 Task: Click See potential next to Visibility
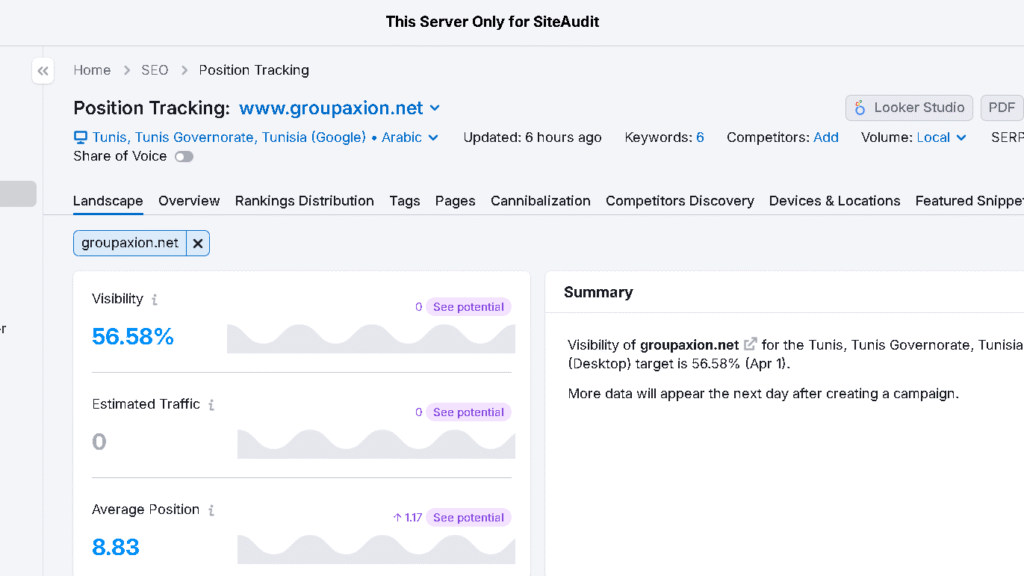tap(468, 306)
